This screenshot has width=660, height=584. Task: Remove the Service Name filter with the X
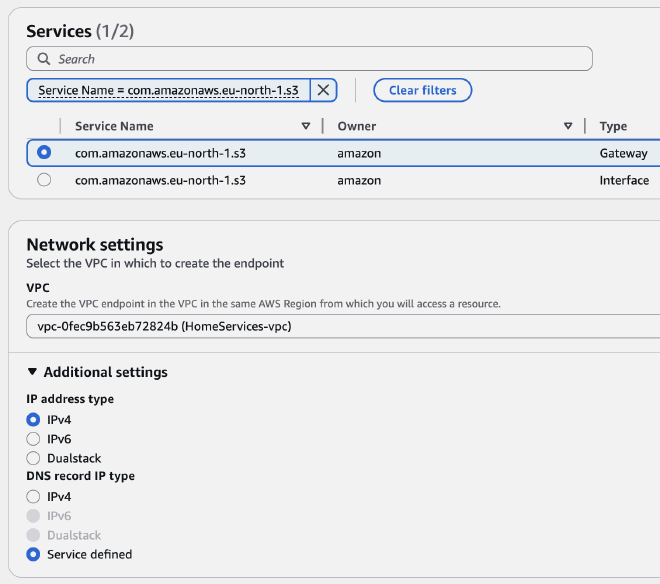coord(323,90)
